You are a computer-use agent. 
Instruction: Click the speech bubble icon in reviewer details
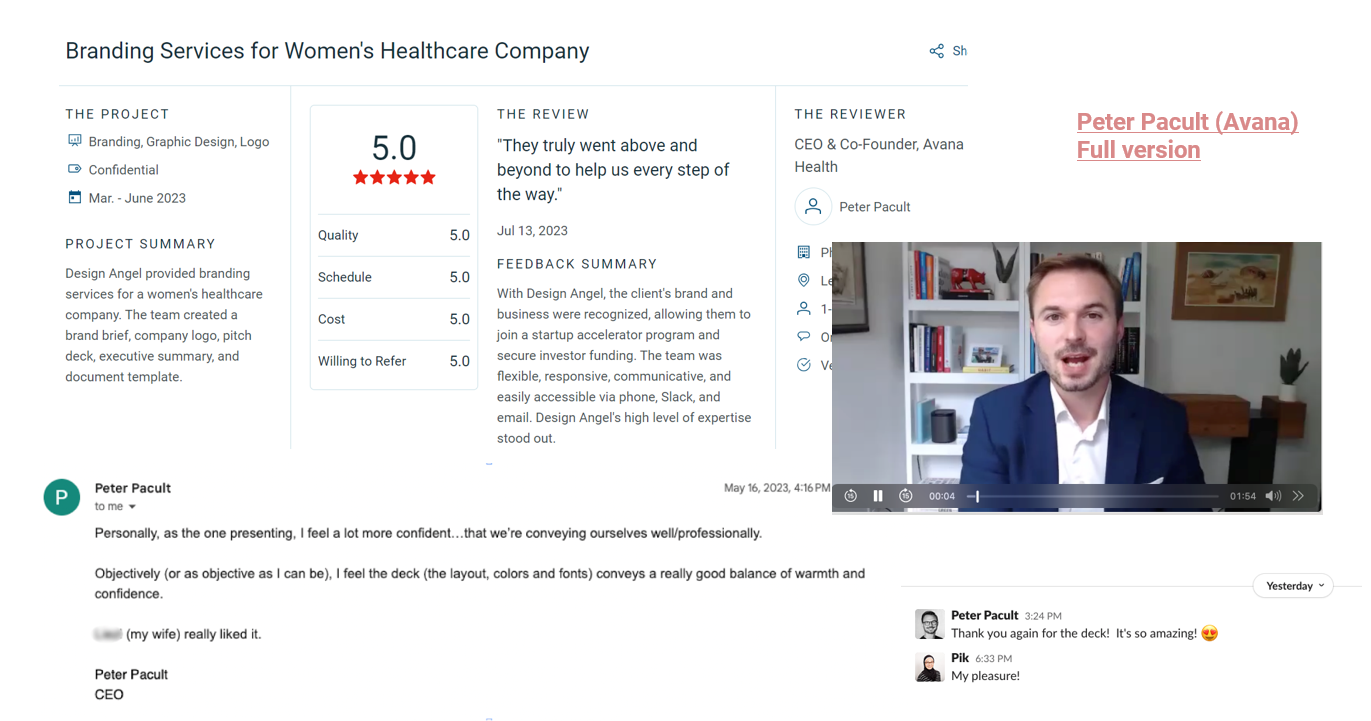point(803,336)
